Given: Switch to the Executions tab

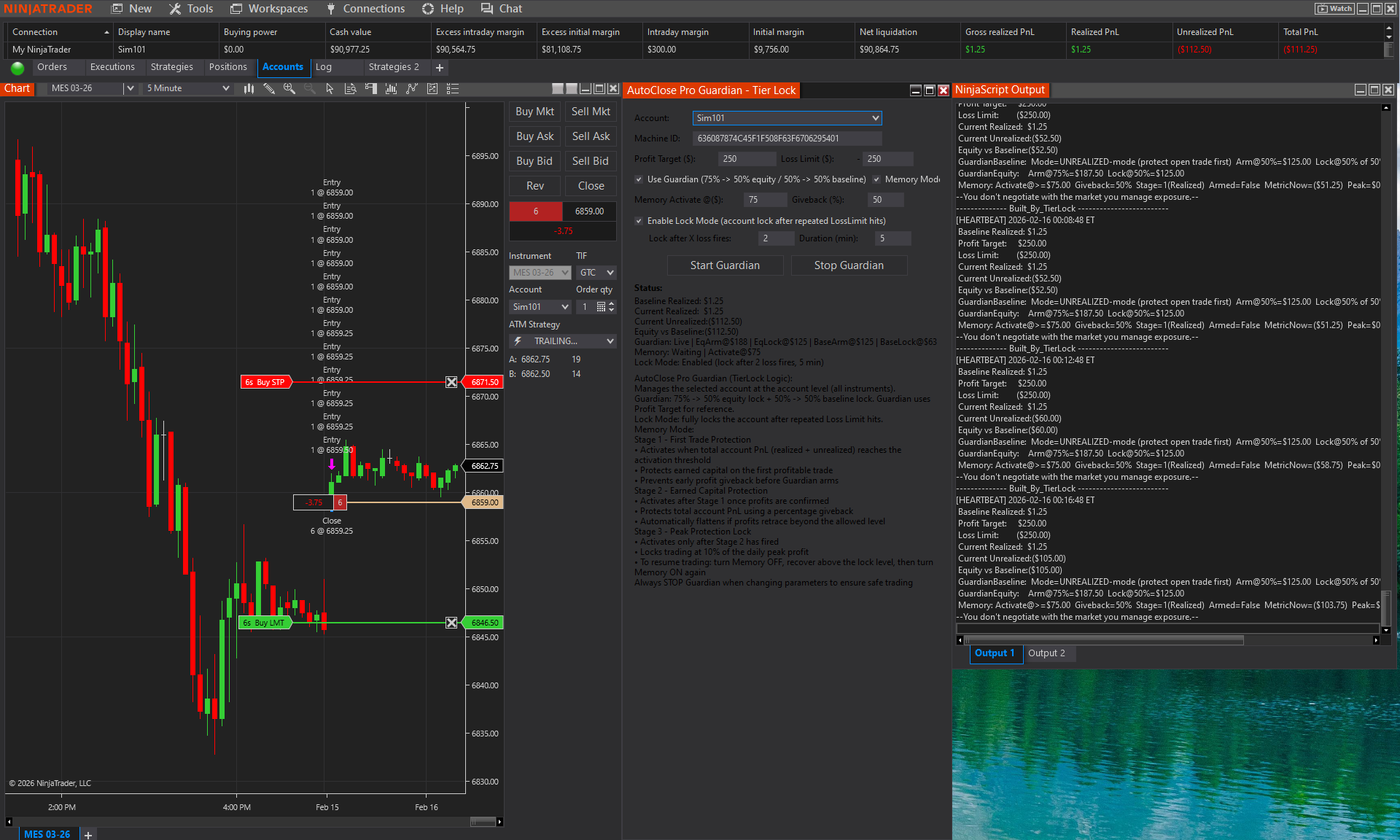Looking at the screenshot, I should [x=114, y=66].
